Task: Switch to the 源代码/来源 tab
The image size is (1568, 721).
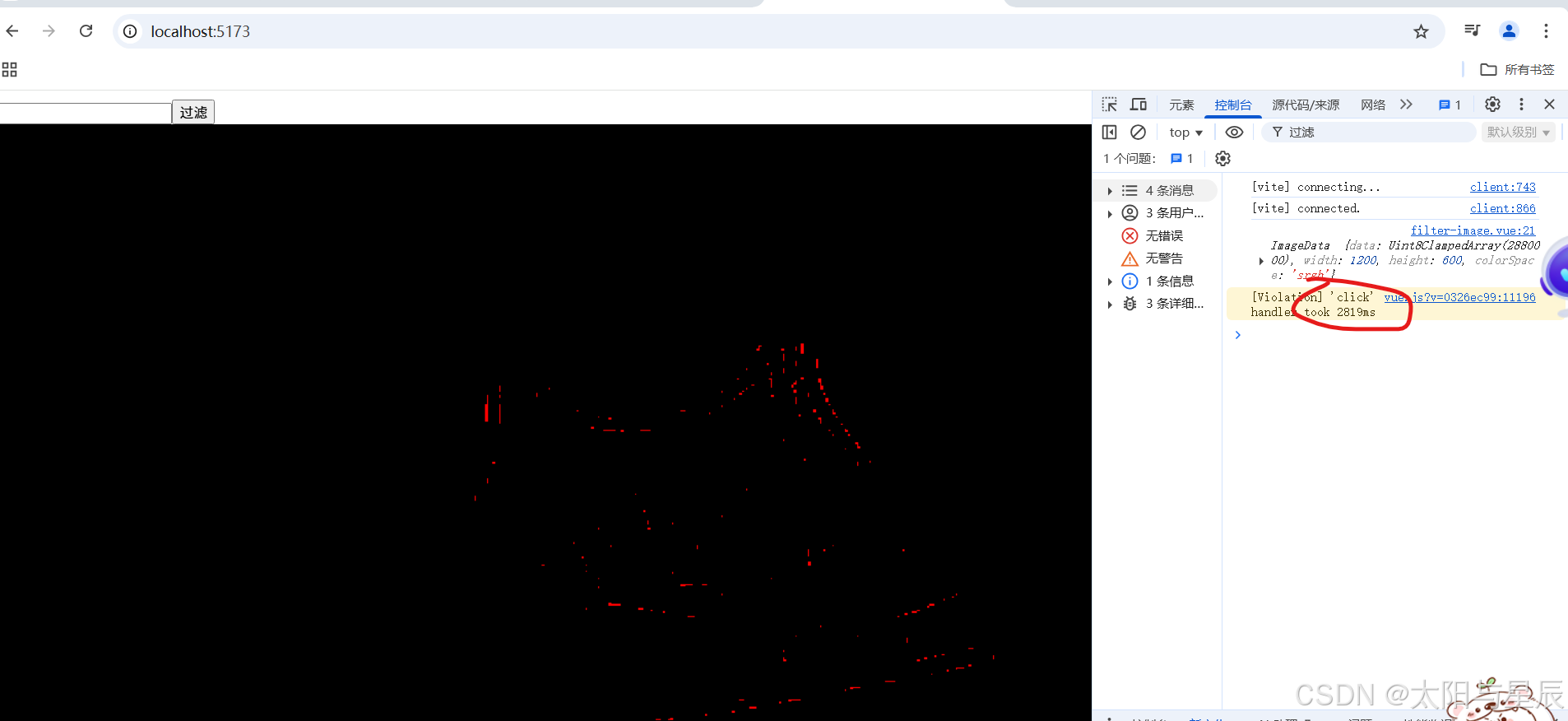Action: coord(1306,105)
